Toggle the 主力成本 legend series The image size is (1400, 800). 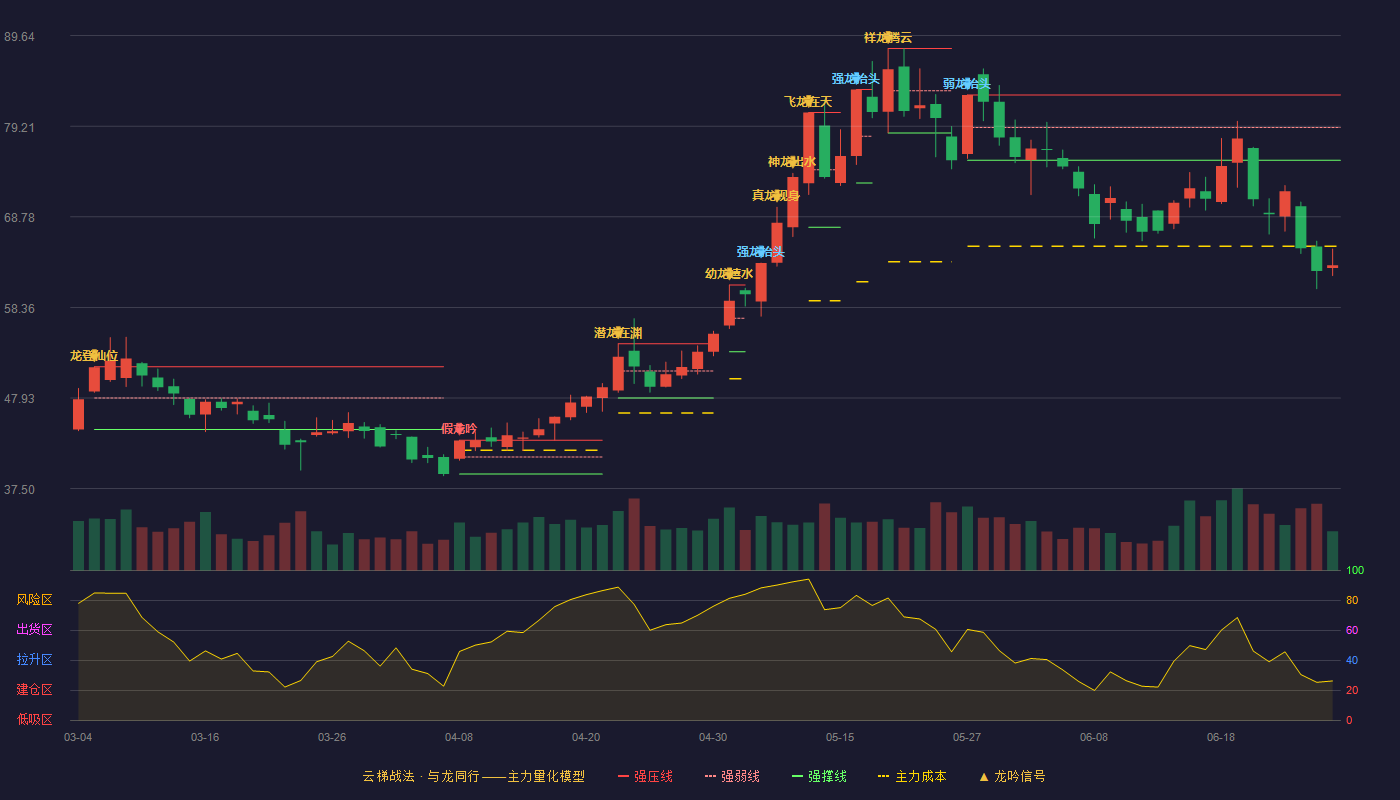(912, 776)
